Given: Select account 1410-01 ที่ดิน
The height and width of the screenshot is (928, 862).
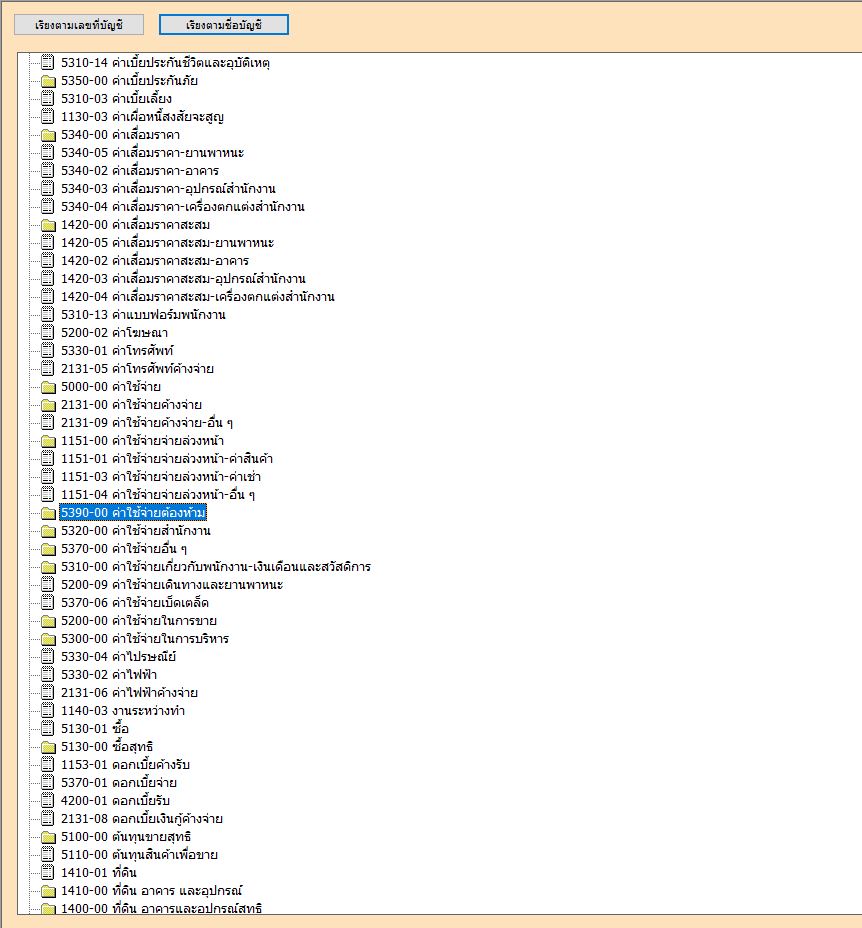Looking at the screenshot, I should [x=102, y=873].
